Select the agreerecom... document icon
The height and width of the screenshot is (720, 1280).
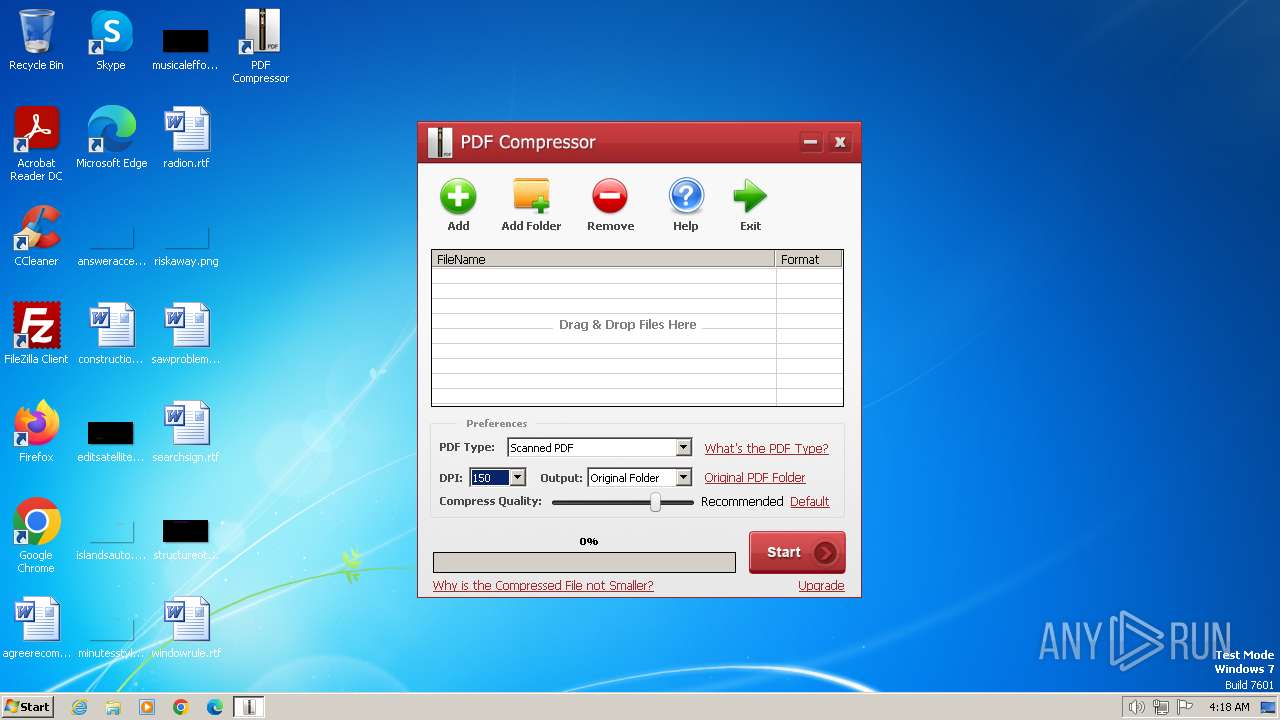coord(36,628)
